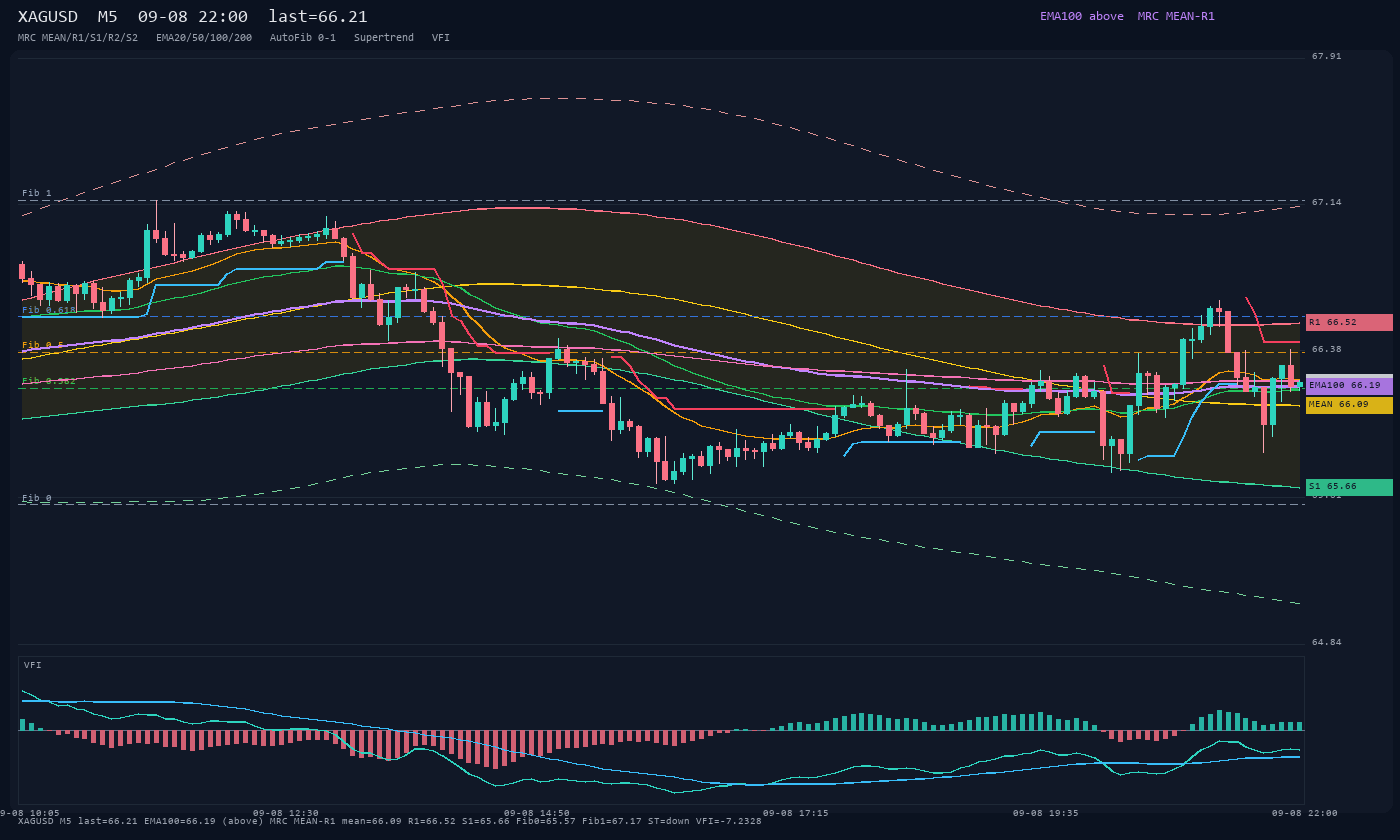1400x840 pixels.
Task: Click the M5 timeframe label
Action: (x=107, y=17)
